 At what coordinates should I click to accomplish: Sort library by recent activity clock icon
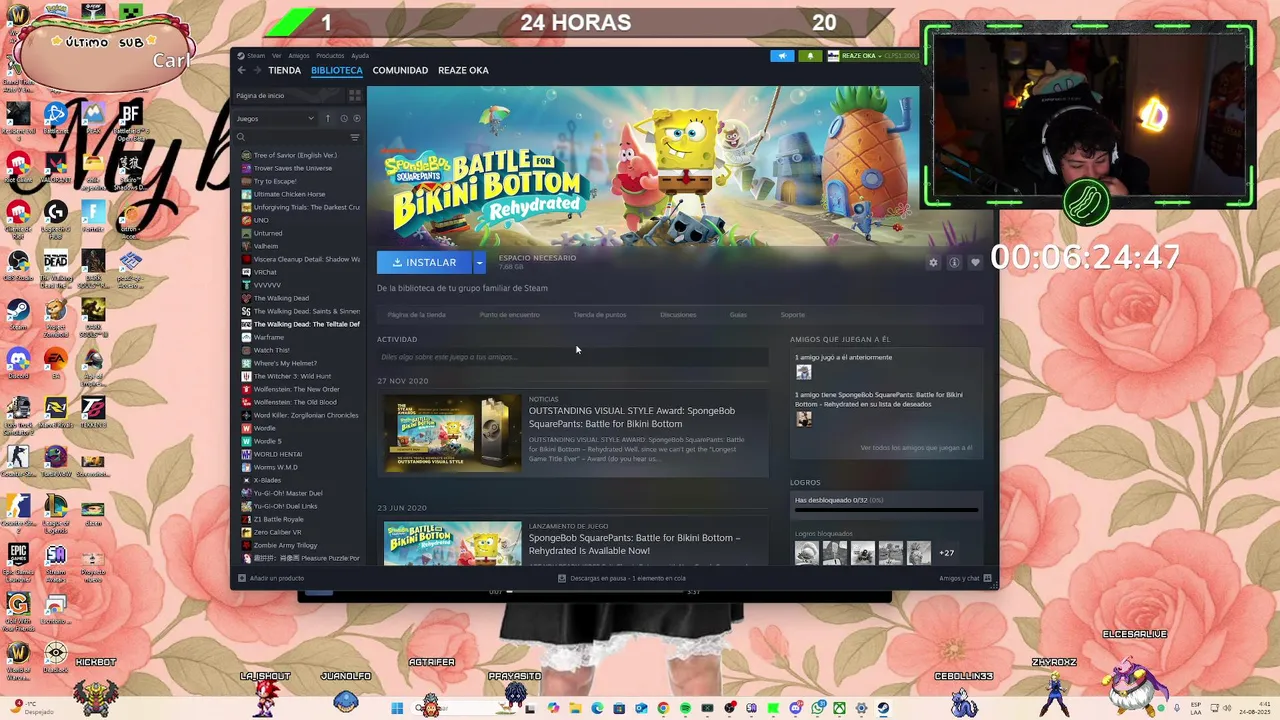click(344, 118)
